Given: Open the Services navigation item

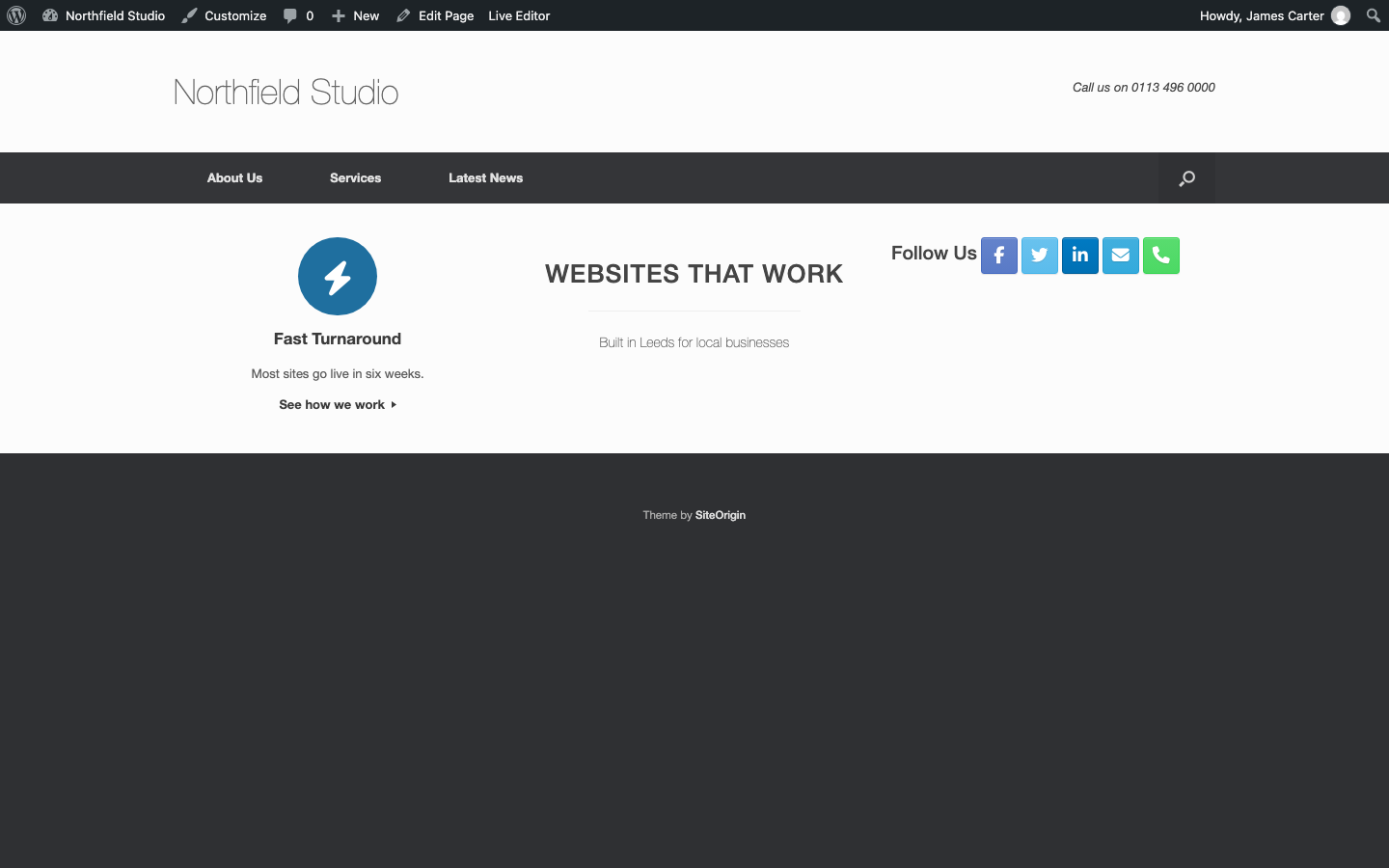Looking at the screenshot, I should (355, 177).
